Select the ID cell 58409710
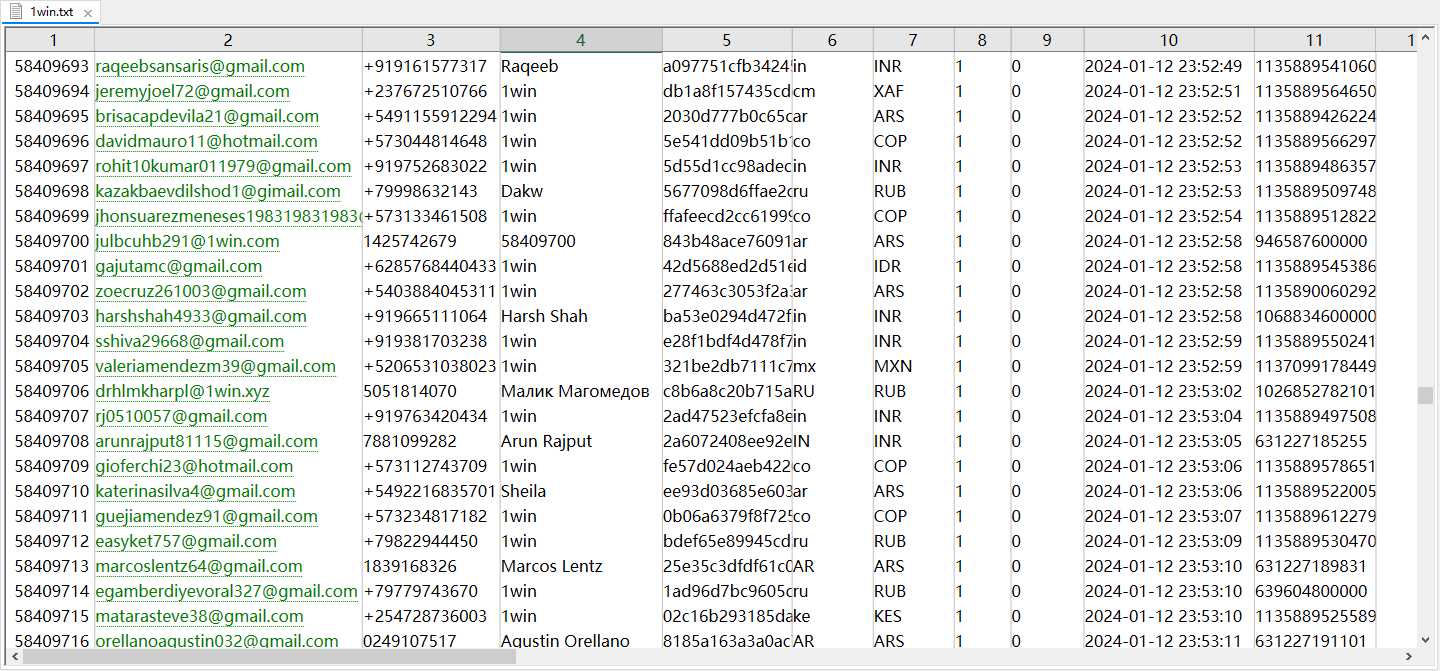This screenshot has height=671, width=1440. click(52, 491)
